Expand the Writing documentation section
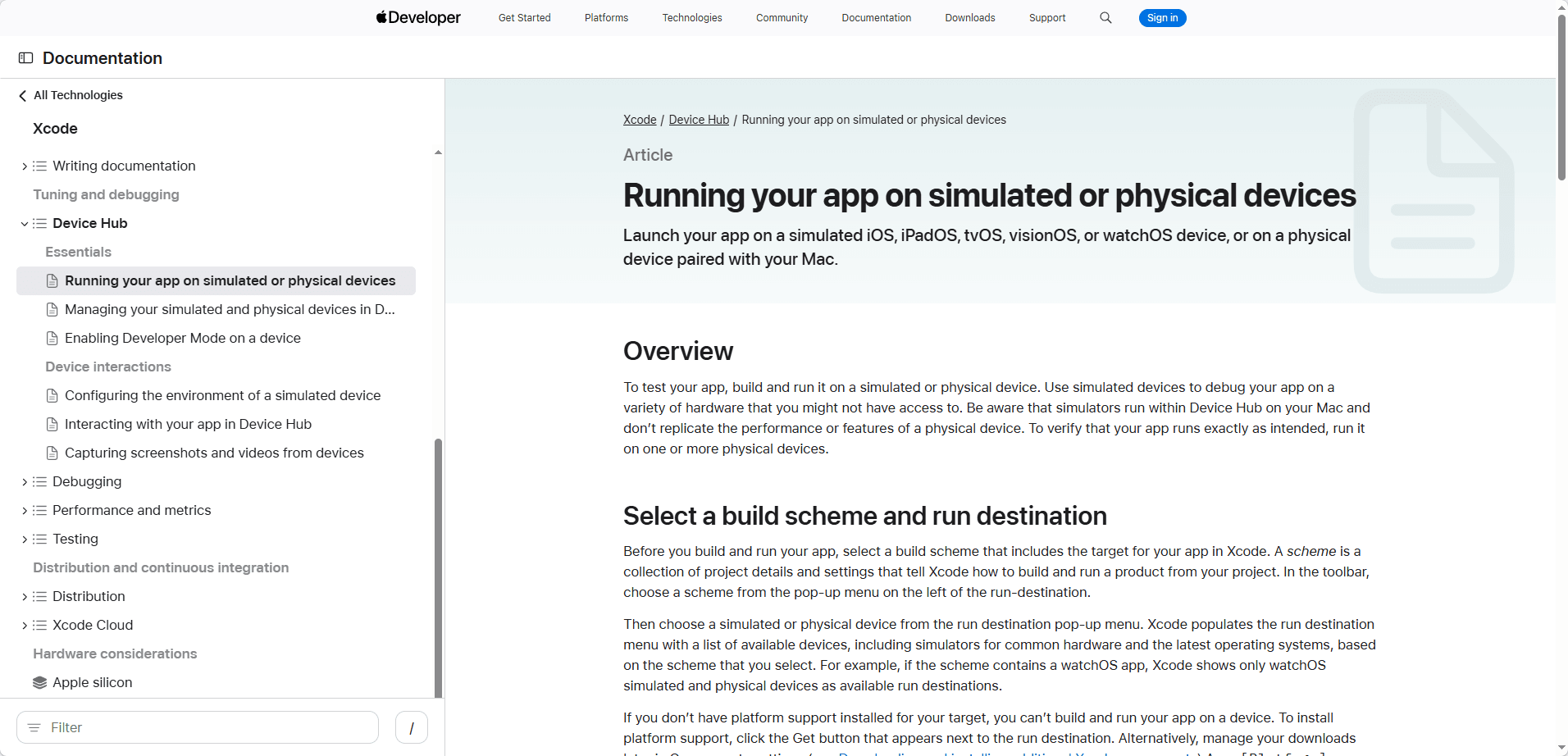 click(x=25, y=166)
